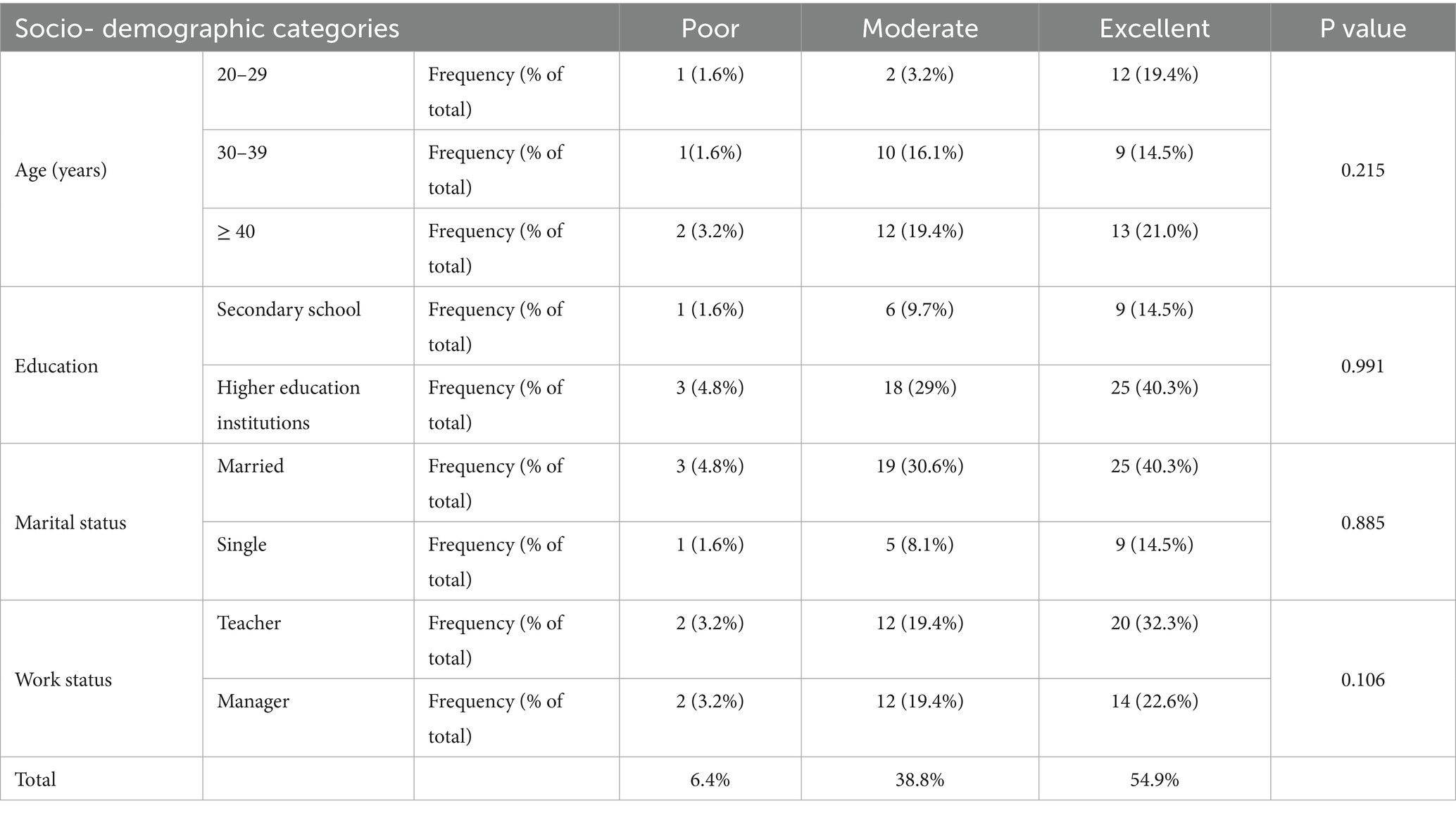Click the "Higher education institutions" cell
This screenshot has height=813, width=1456.
pos(289,405)
